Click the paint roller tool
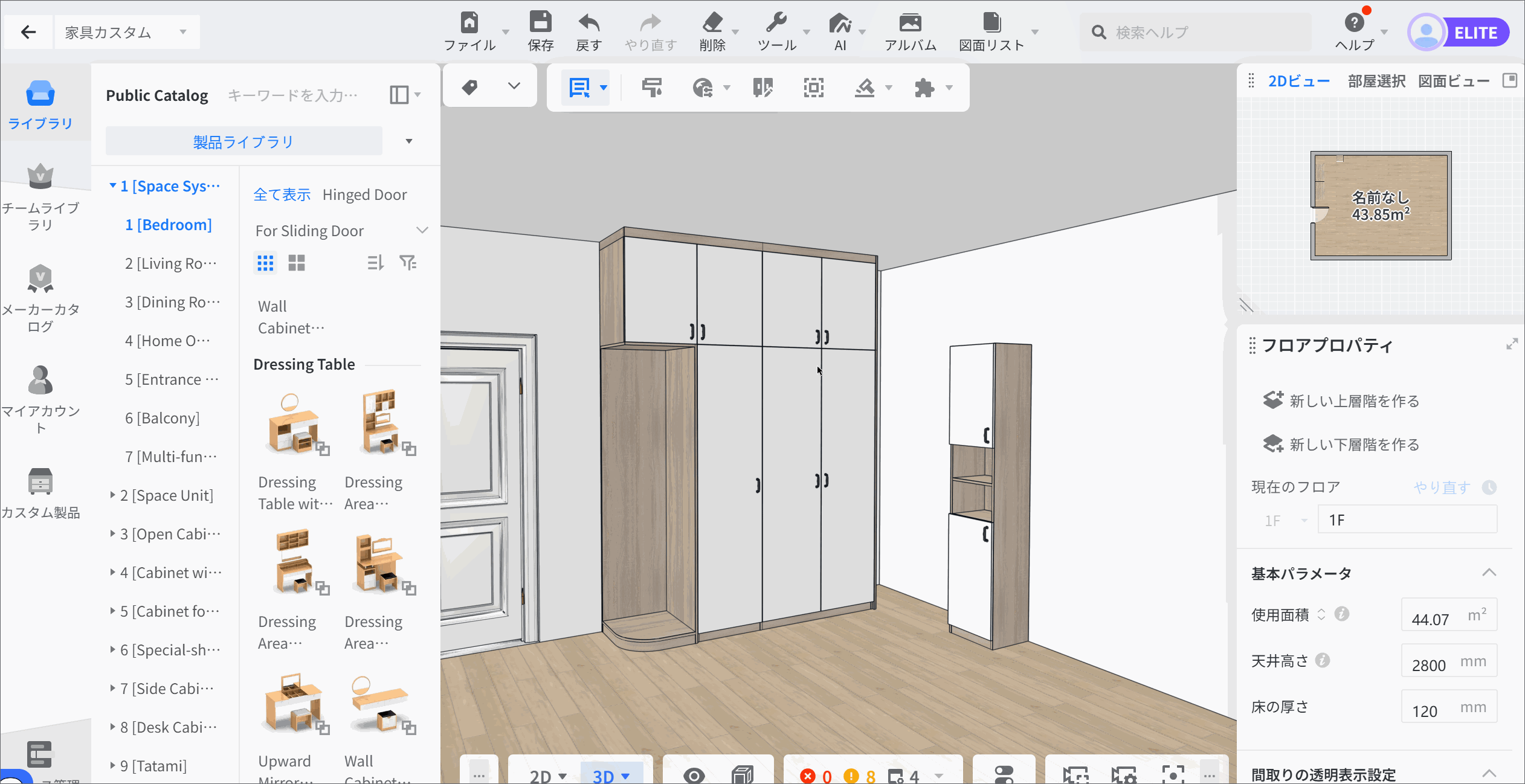This screenshot has width=1525, height=784. click(651, 88)
